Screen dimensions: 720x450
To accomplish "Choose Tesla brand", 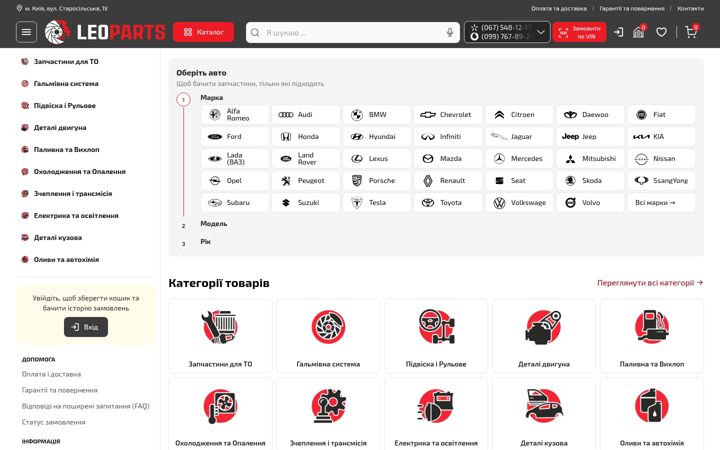I will tap(377, 203).
